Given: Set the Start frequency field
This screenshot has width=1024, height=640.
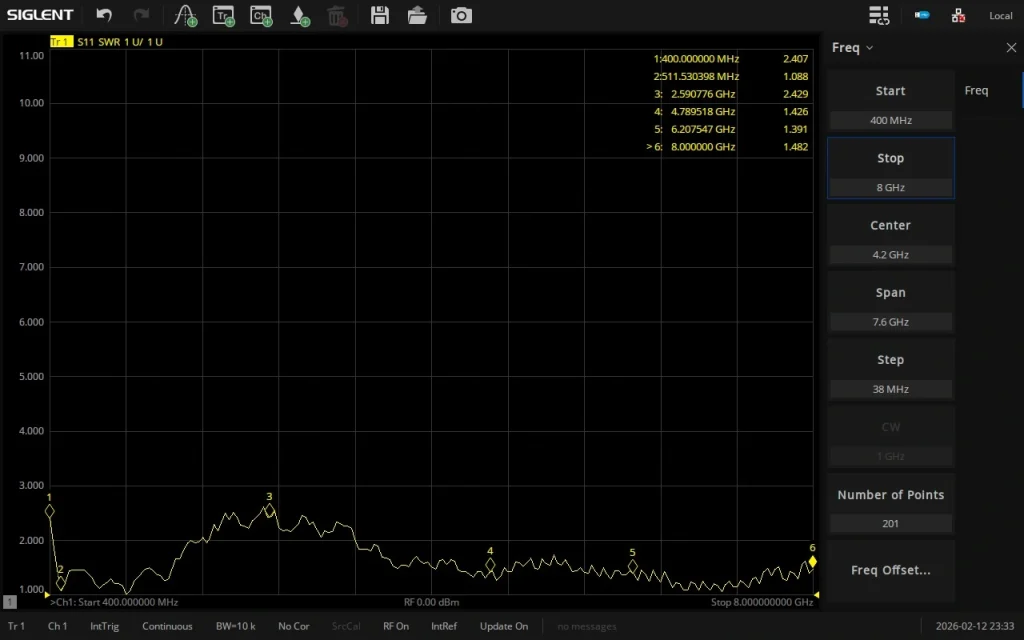Looking at the screenshot, I should [891, 101].
